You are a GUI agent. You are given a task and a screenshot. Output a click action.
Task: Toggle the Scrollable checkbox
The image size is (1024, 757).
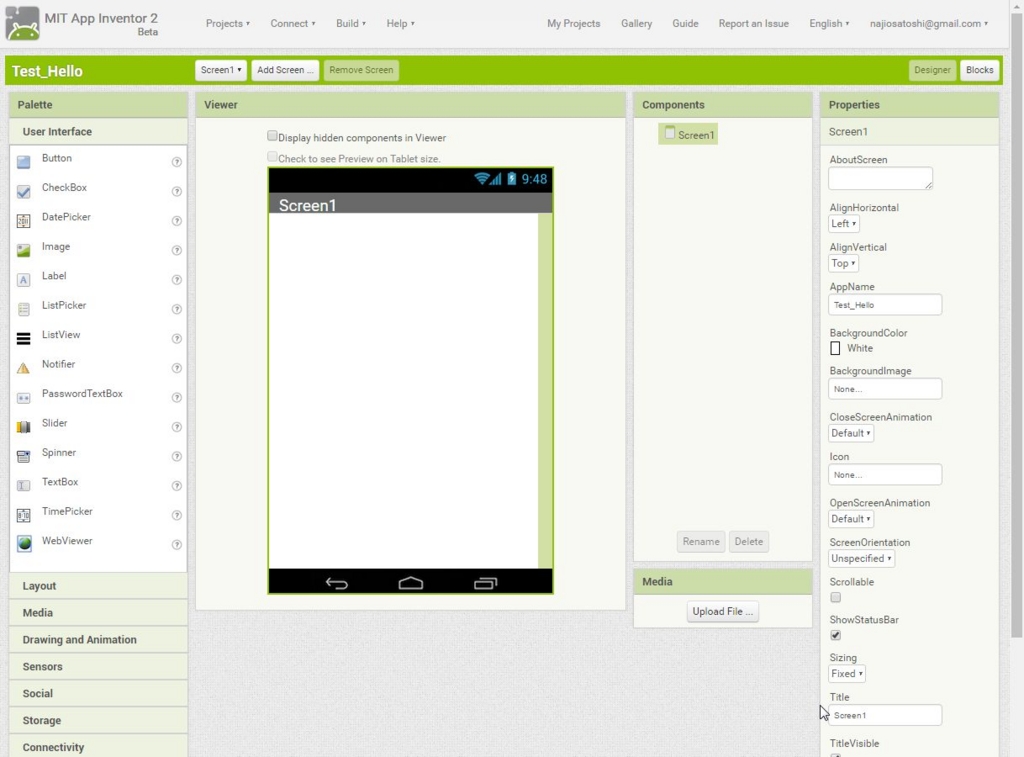(835, 598)
